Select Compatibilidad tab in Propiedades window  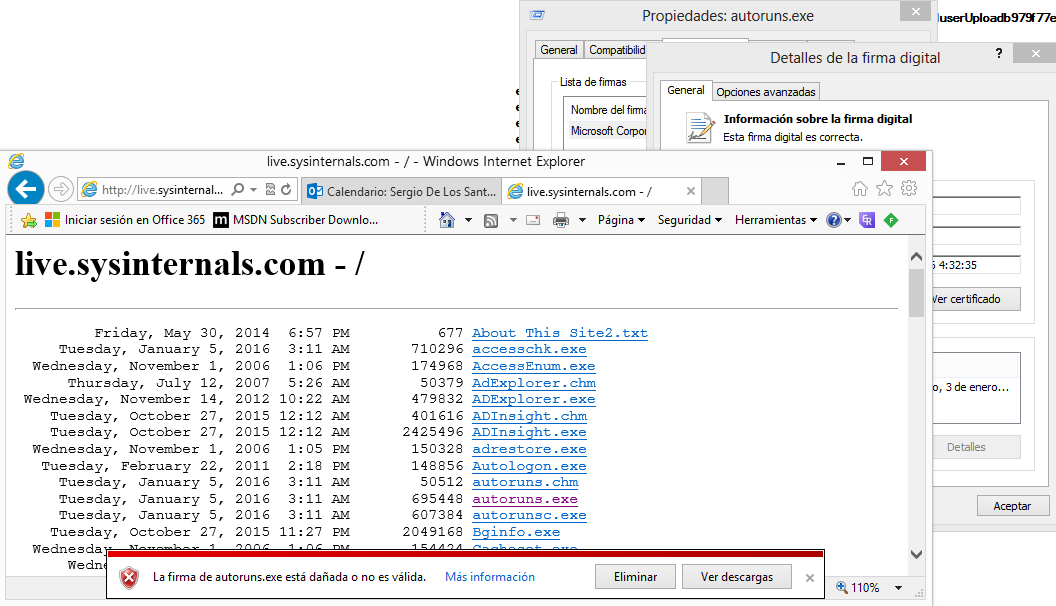(x=617, y=50)
